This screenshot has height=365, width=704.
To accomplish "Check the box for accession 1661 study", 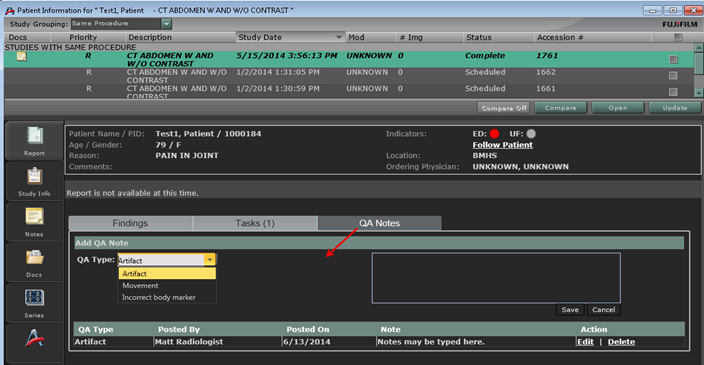I will coord(673,92).
